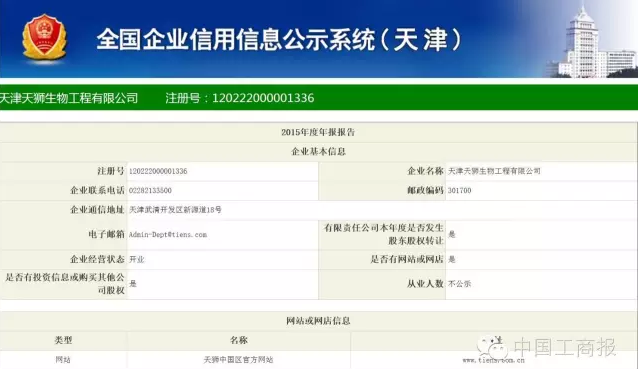Image resolution: width=639 pixels, height=369 pixels.
Task: Click the 电子邮箱 label
Action: point(106,234)
